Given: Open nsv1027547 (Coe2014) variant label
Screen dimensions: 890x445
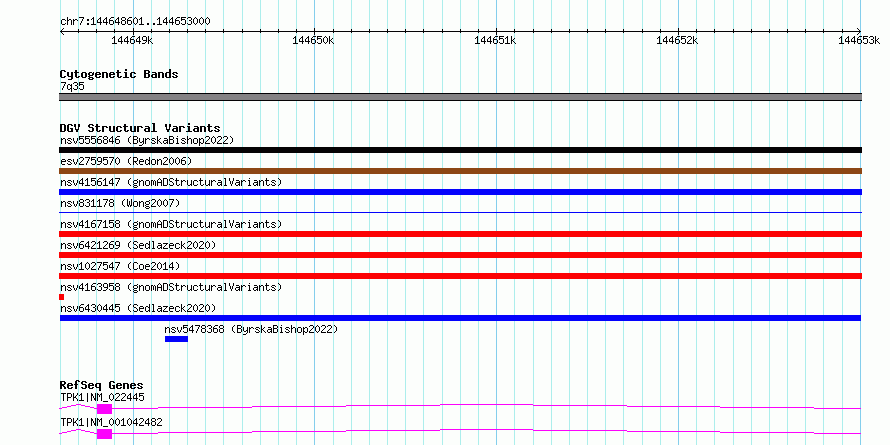Looking at the screenshot, I should tap(120, 266).
